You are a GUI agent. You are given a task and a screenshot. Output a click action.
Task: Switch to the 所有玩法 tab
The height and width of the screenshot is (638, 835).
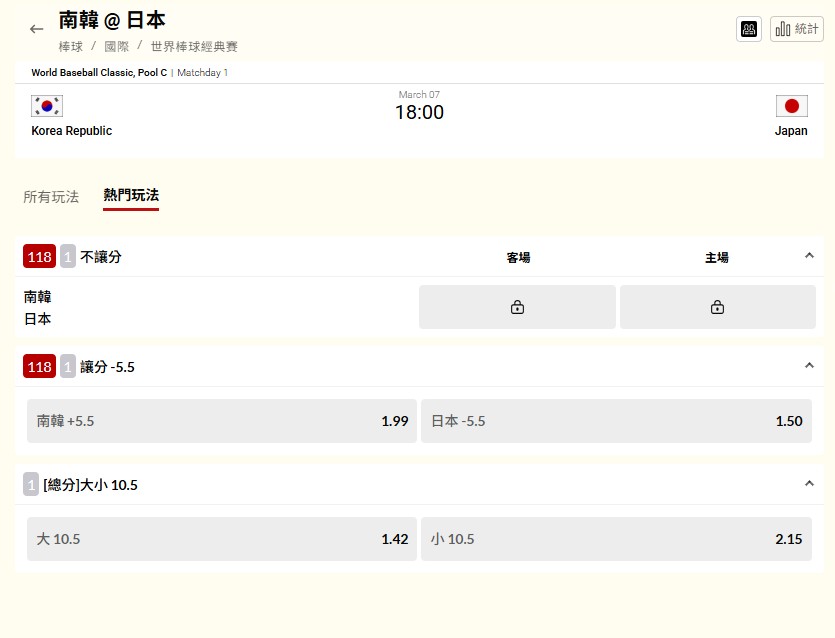[x=51, y=197]
